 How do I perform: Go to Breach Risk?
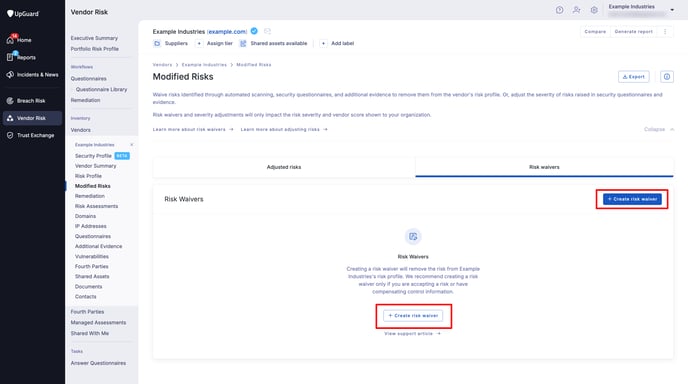[26, 100]
